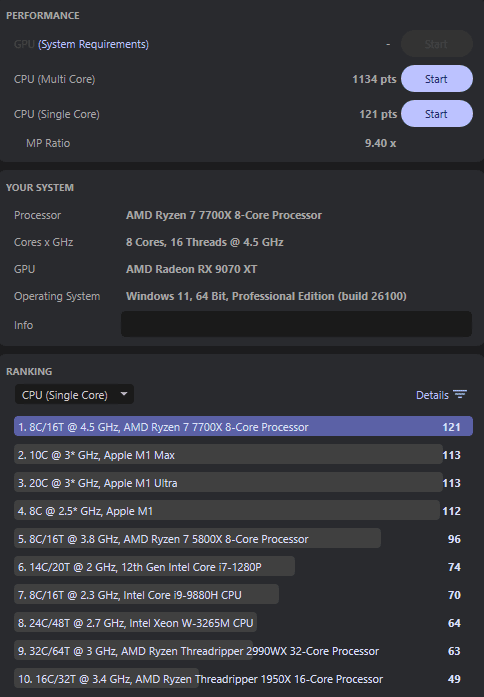Image resolution: width=484 pixels, height=697 pixels.
Task: Select the Apple M1 Max ranking row
Action: [x=243, y=455]
